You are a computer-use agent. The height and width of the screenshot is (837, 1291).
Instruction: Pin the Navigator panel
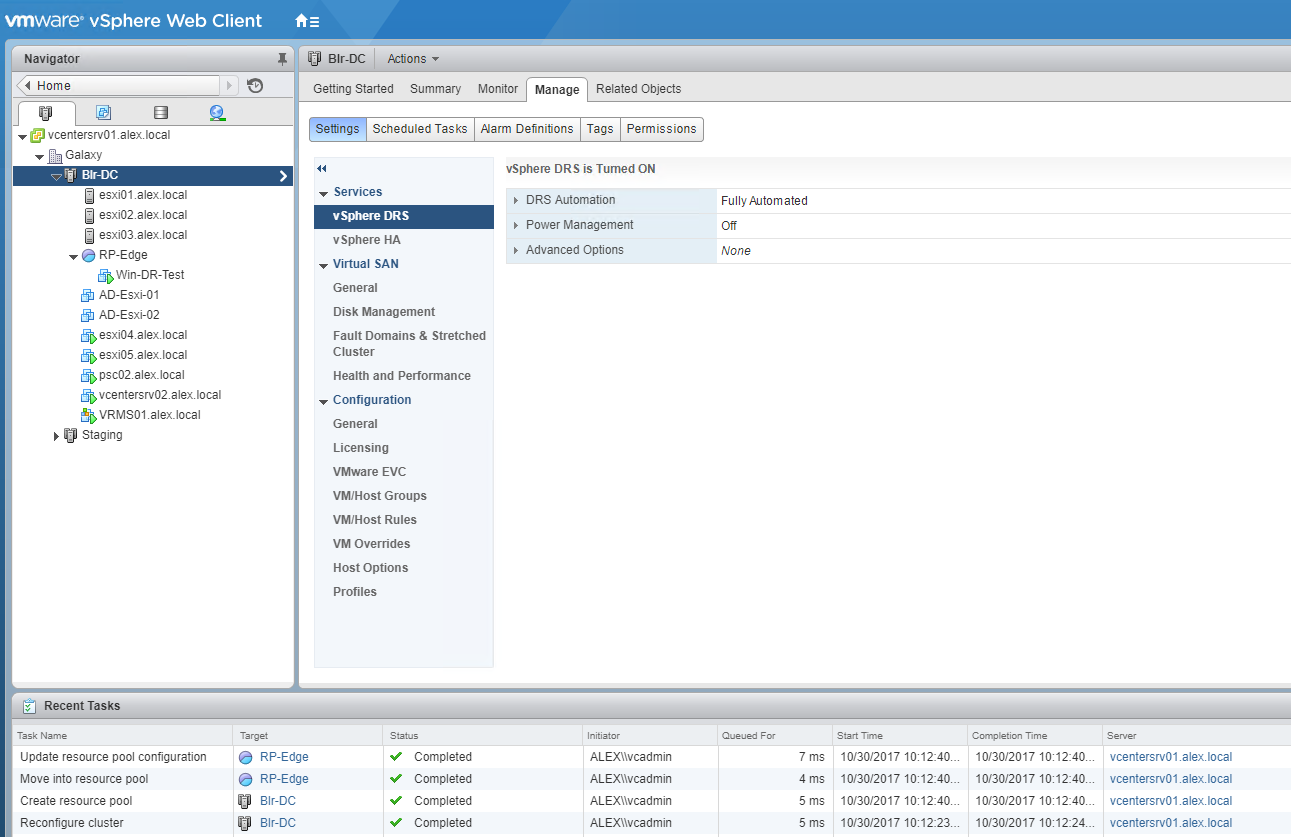282,59
